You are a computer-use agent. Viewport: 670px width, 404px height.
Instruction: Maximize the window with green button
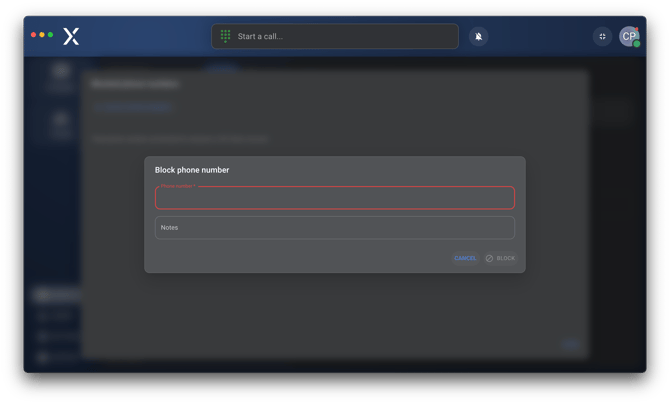[50, 35]
